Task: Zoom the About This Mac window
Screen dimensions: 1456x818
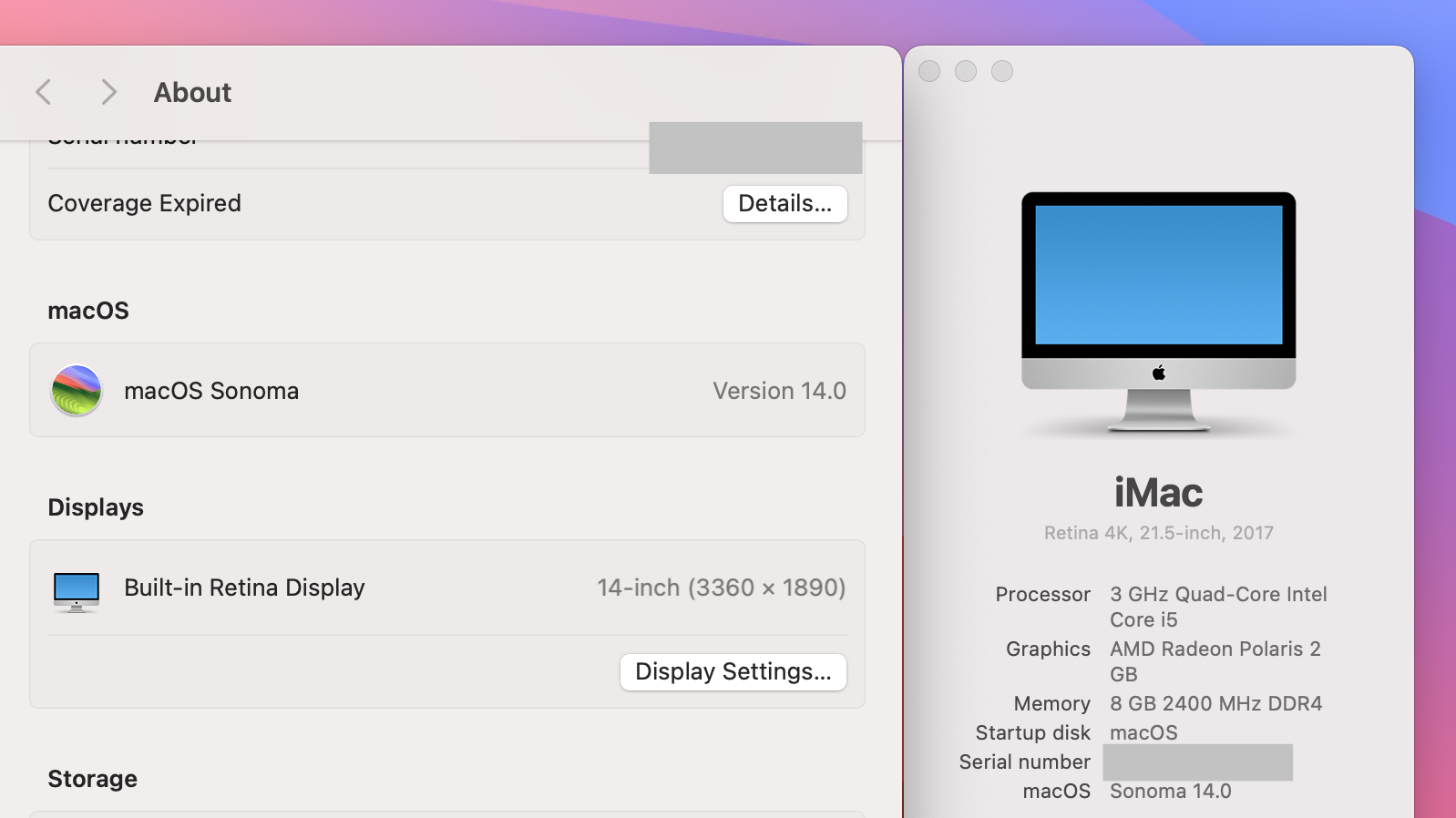Action: point(1002,71)
